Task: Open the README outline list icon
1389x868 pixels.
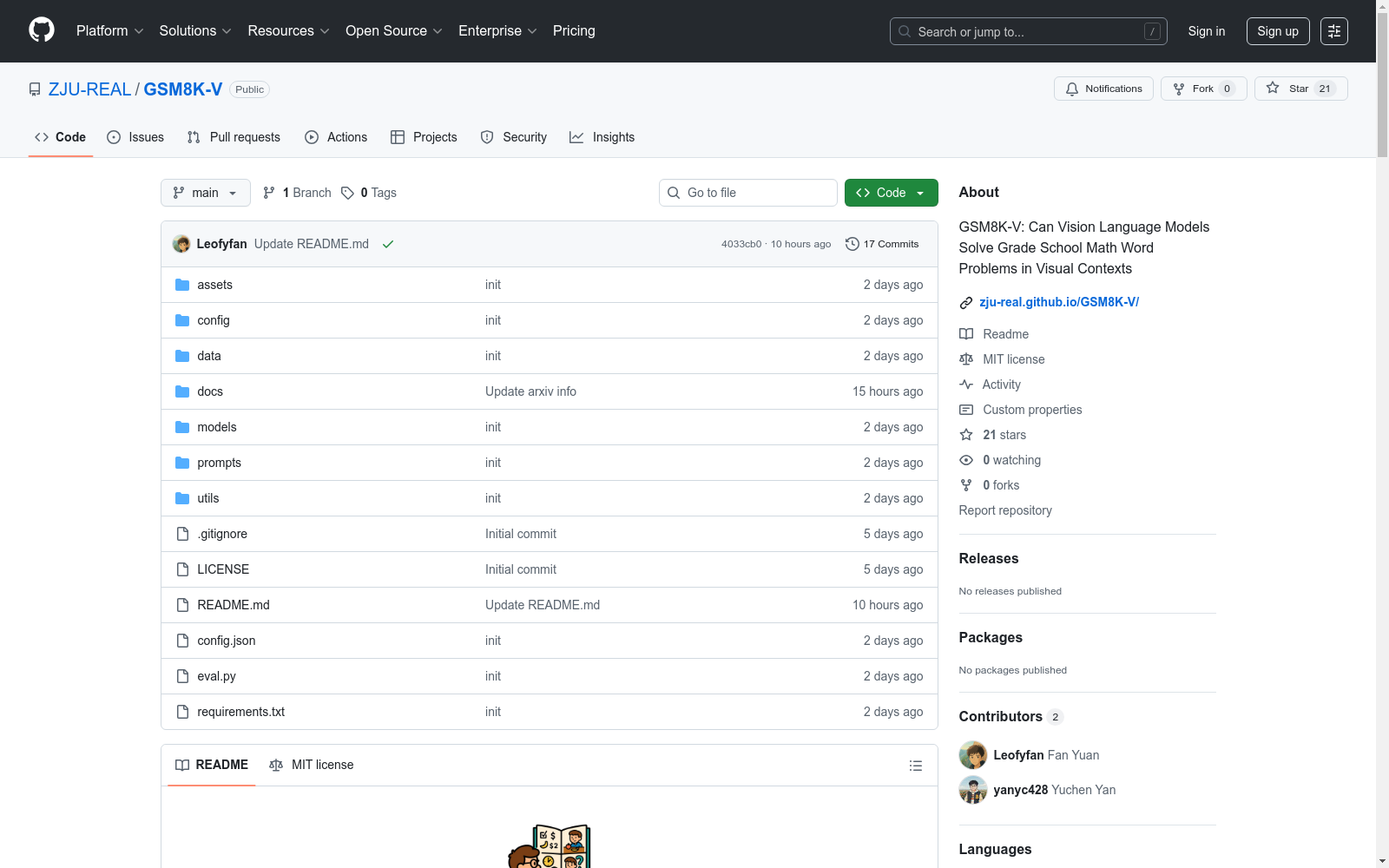Action: click(916, 766)
